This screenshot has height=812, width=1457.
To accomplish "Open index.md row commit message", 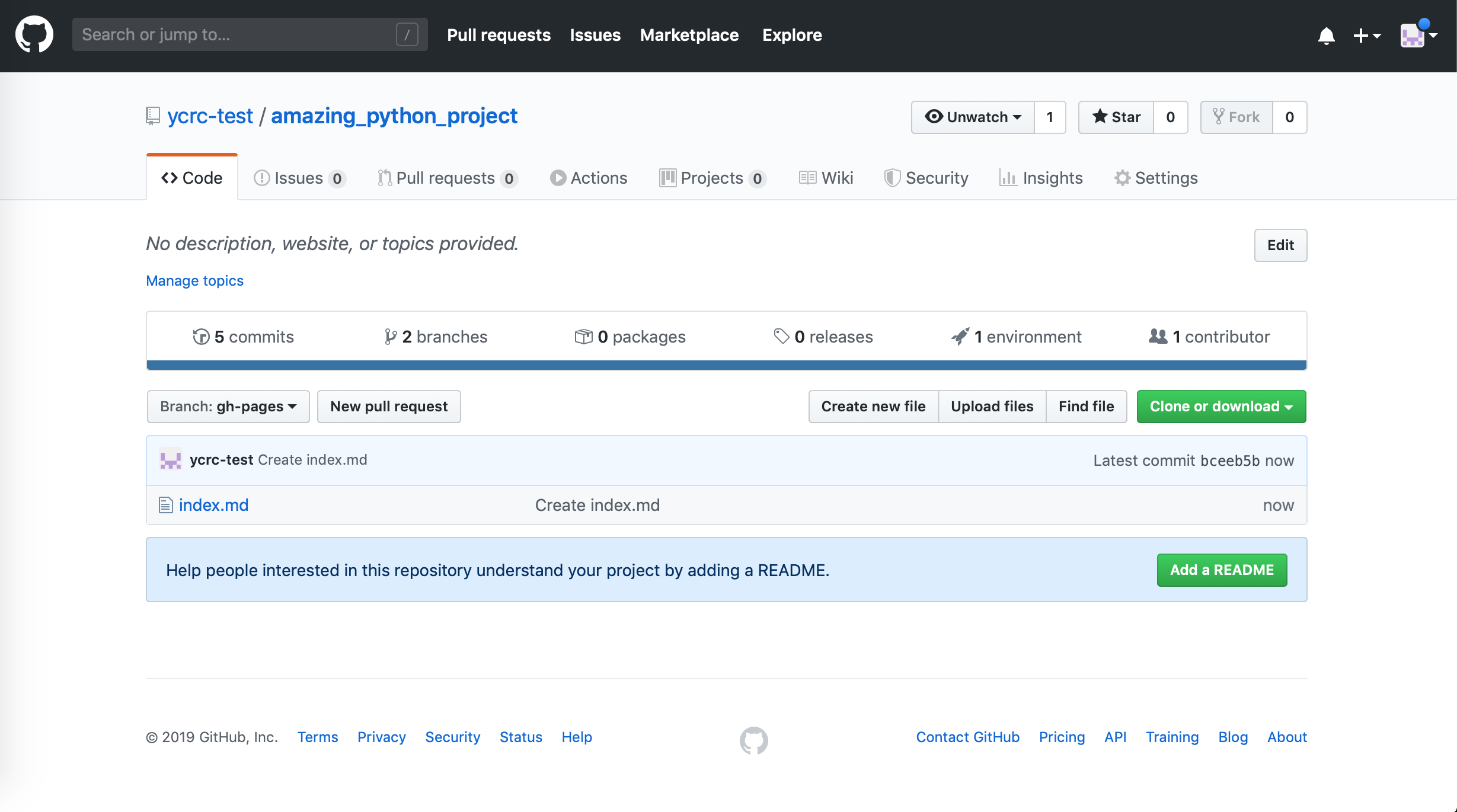I will coord(597,505).
